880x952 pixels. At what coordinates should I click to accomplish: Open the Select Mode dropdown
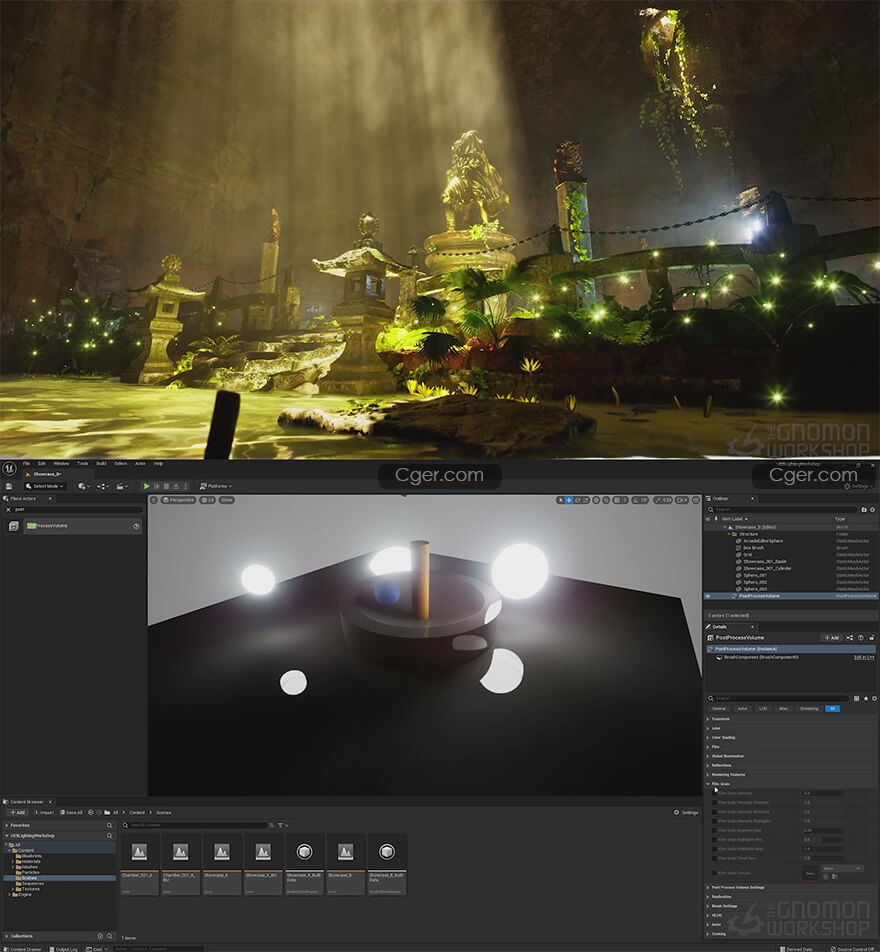[45, 486]
